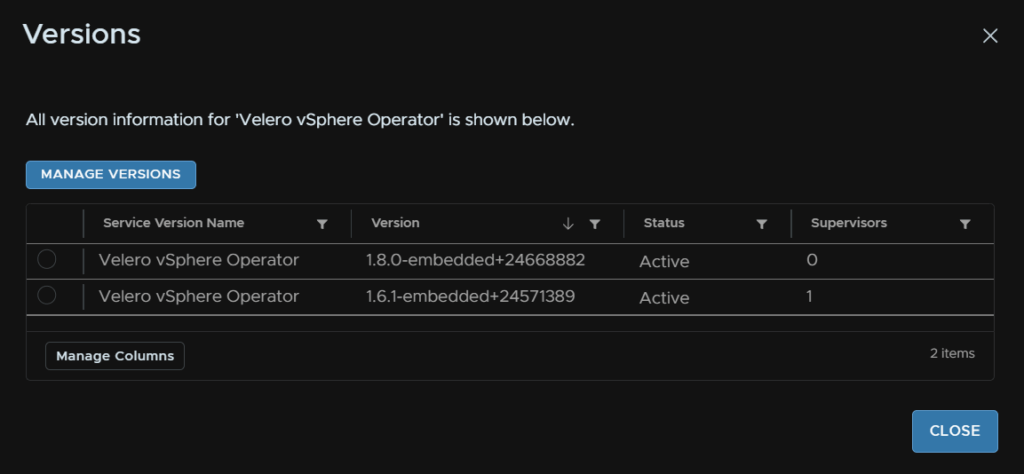
Task: Click the 2 items count label
Action: [x=952, y=353]
